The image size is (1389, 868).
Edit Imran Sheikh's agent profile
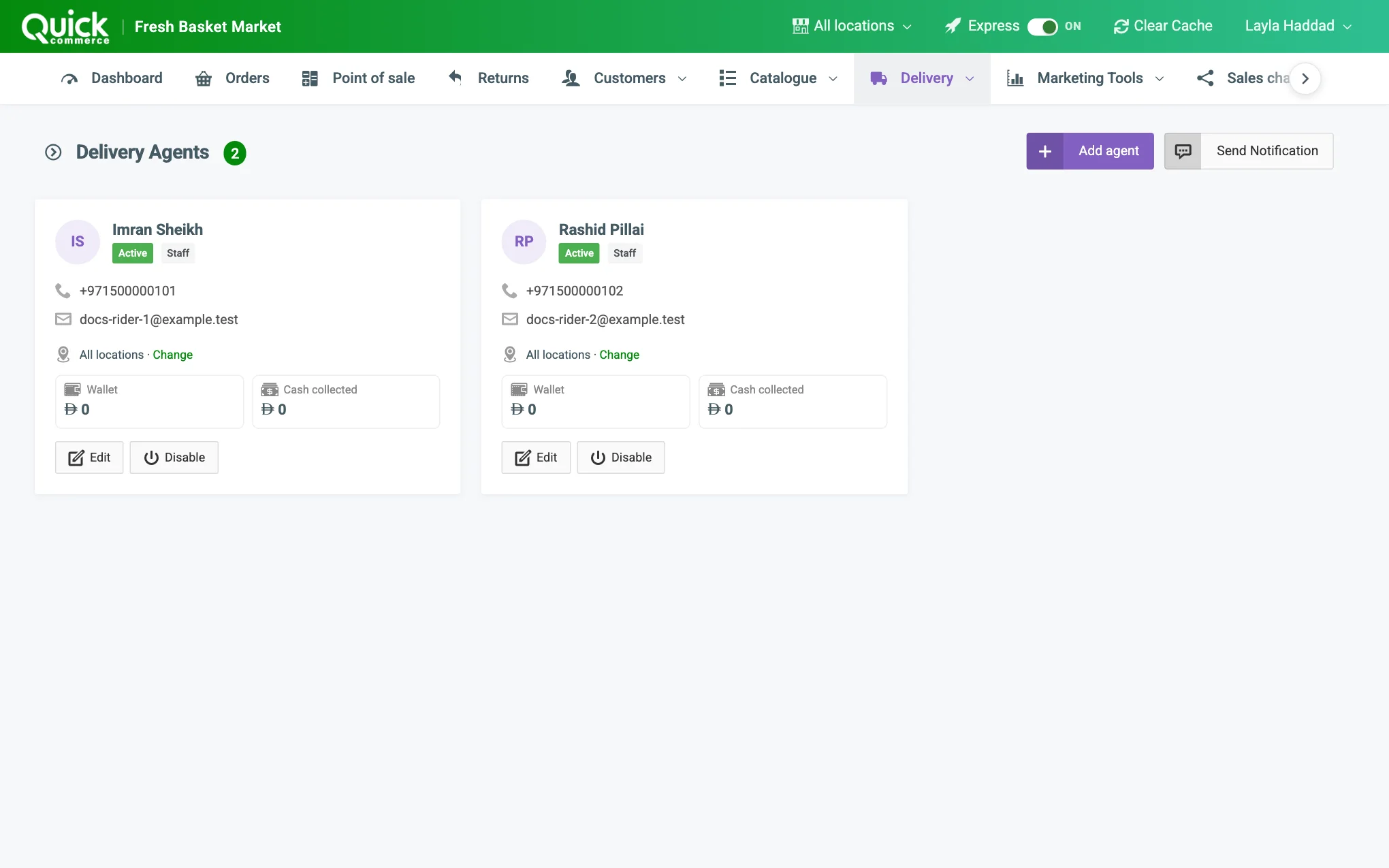coord(89,457)
